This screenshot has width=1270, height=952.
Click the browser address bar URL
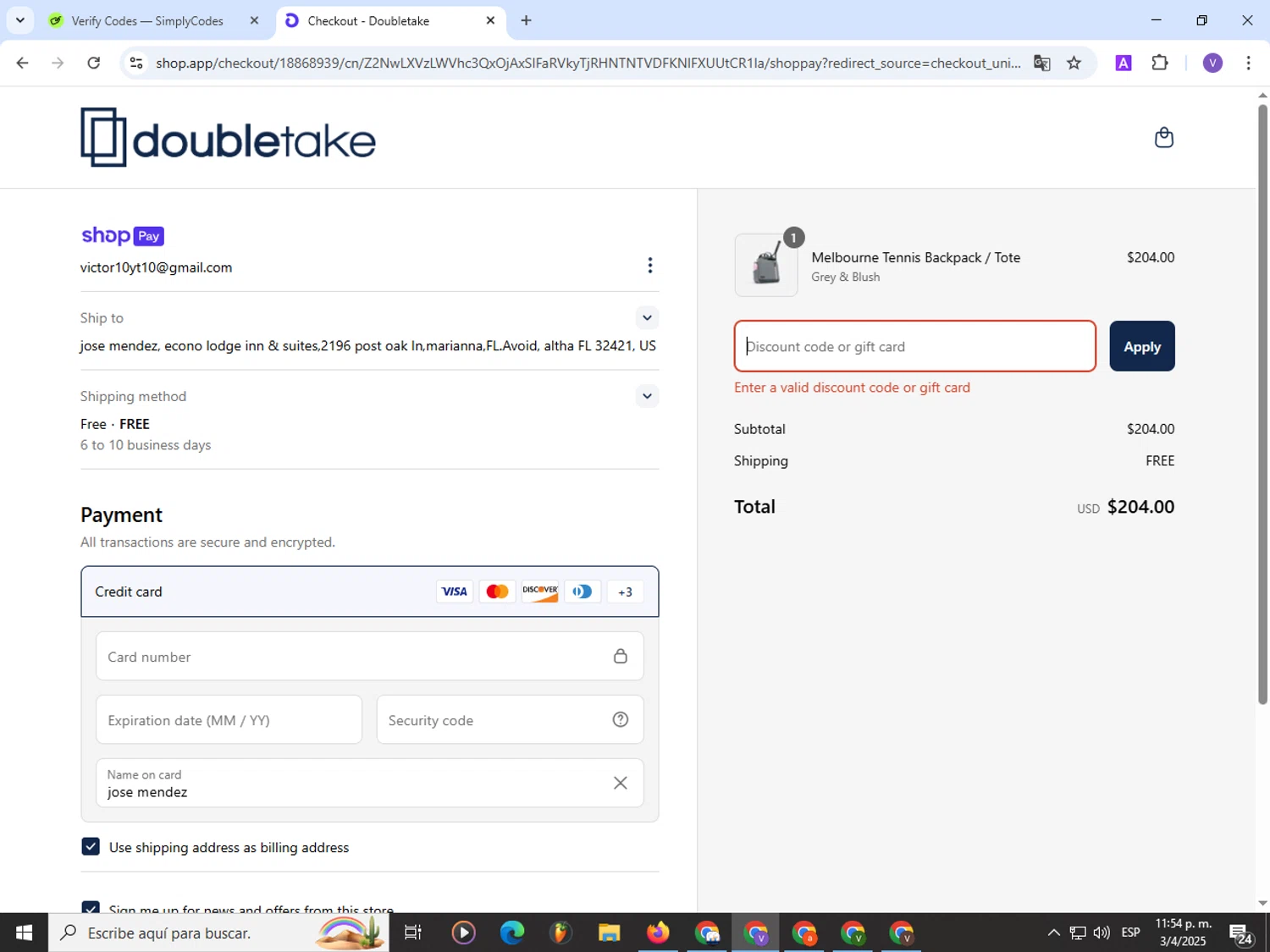point(588,63)
